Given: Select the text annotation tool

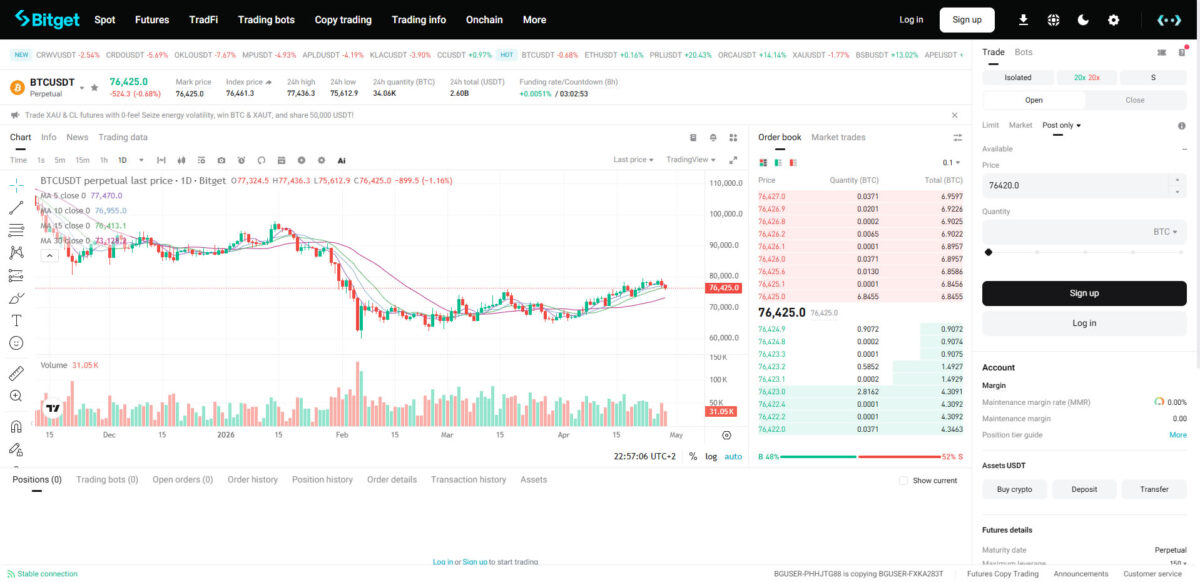Looking at the screenshot, I should click(x=16, y=320).
